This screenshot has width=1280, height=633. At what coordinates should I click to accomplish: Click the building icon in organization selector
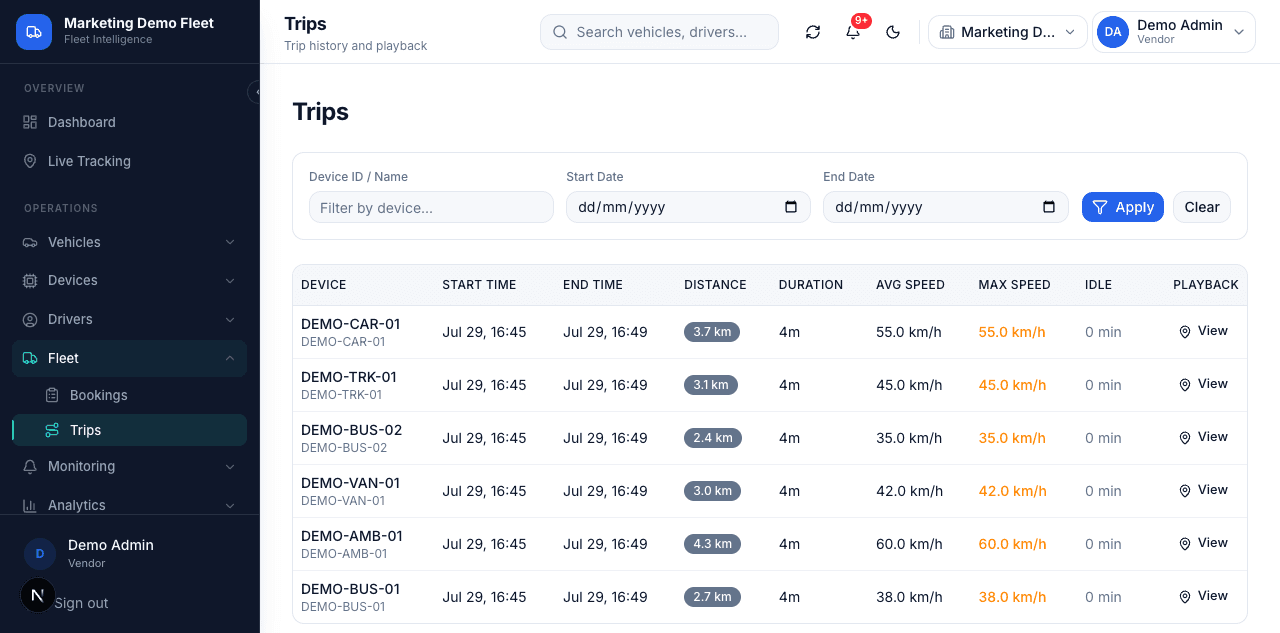coord(947,32)
